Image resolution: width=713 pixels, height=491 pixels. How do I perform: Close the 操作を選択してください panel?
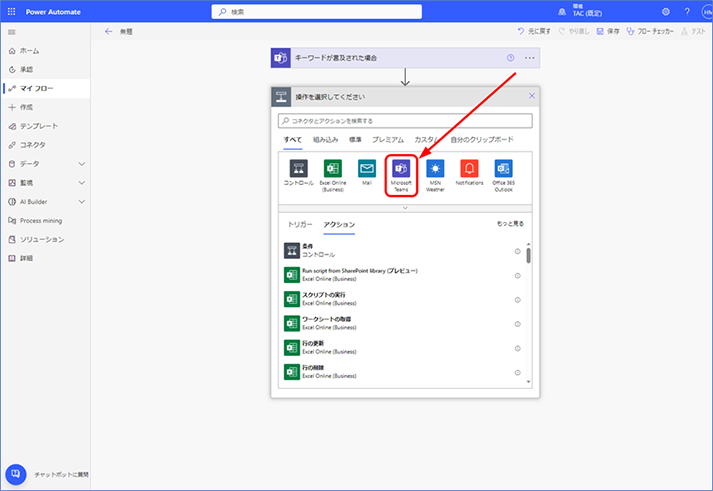(x=532, y=96)
